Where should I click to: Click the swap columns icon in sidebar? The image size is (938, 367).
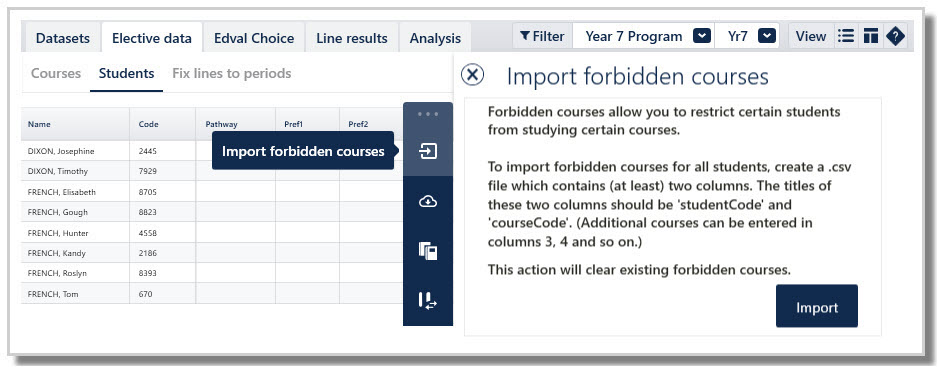pyautogui.click(x=428, y=301)
